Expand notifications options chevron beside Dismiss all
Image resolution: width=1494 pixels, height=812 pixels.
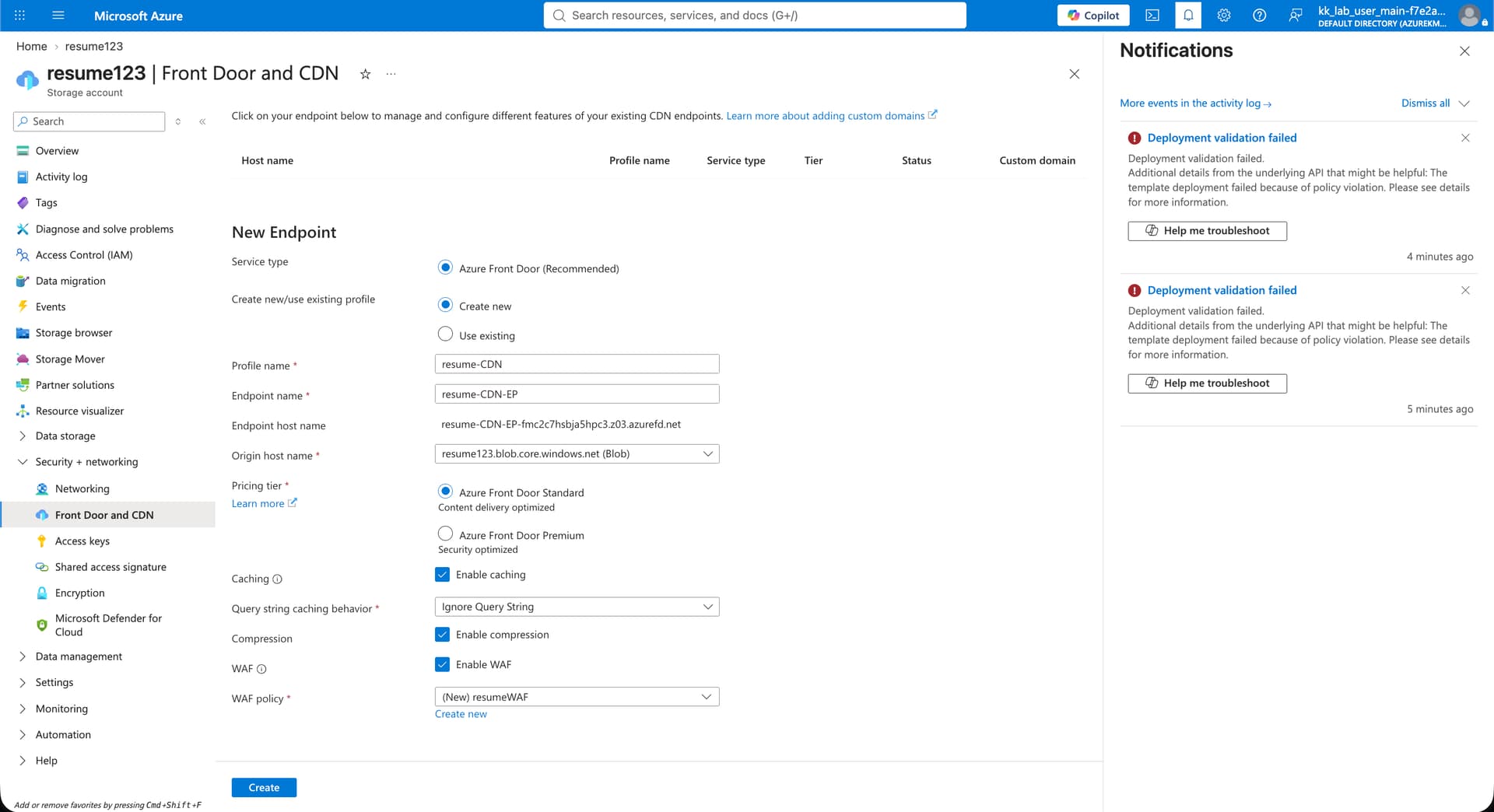(x=1464, y=103)
